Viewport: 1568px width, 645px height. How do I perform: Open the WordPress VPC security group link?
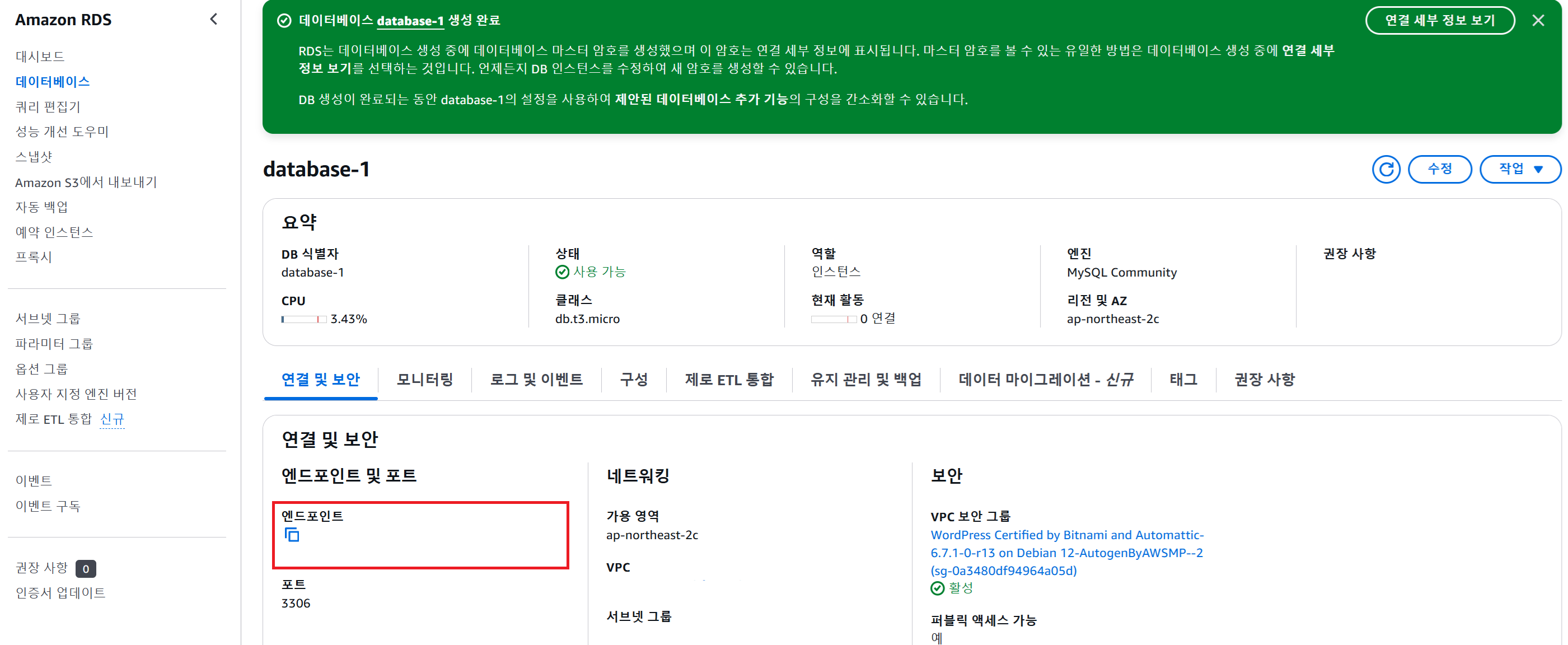coord(1066,553)
